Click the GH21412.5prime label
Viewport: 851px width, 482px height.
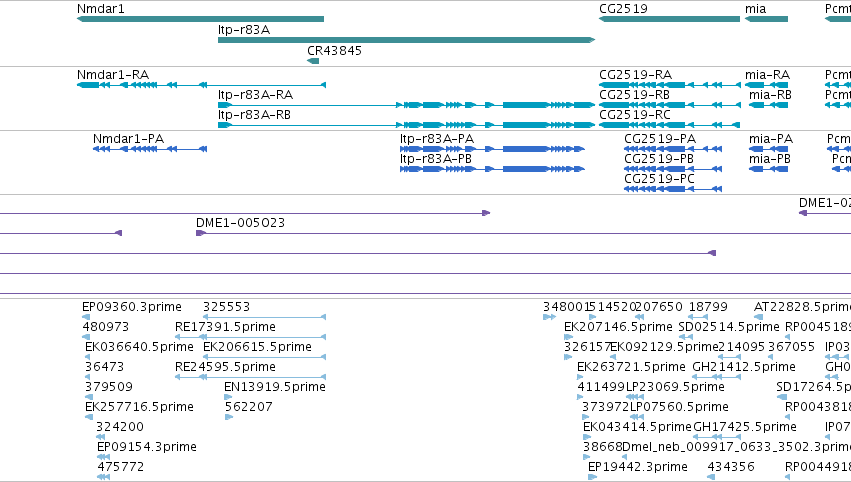tap(744, 367)
